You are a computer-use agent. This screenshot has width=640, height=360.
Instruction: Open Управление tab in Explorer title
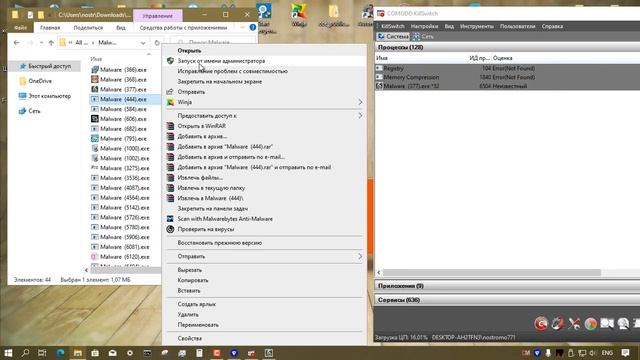point(158,16)
